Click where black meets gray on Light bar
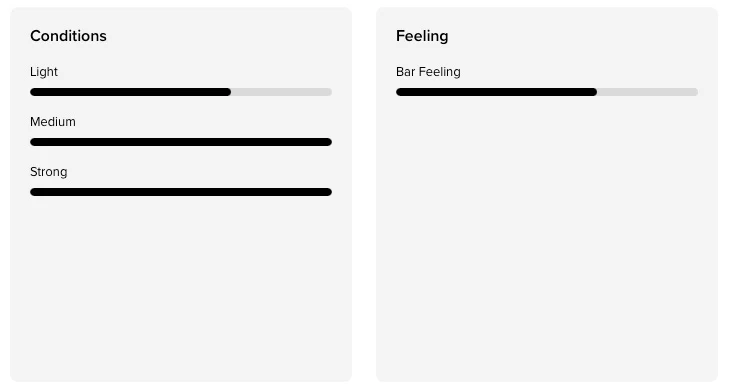The image size is (730, 391). point(230,92)
